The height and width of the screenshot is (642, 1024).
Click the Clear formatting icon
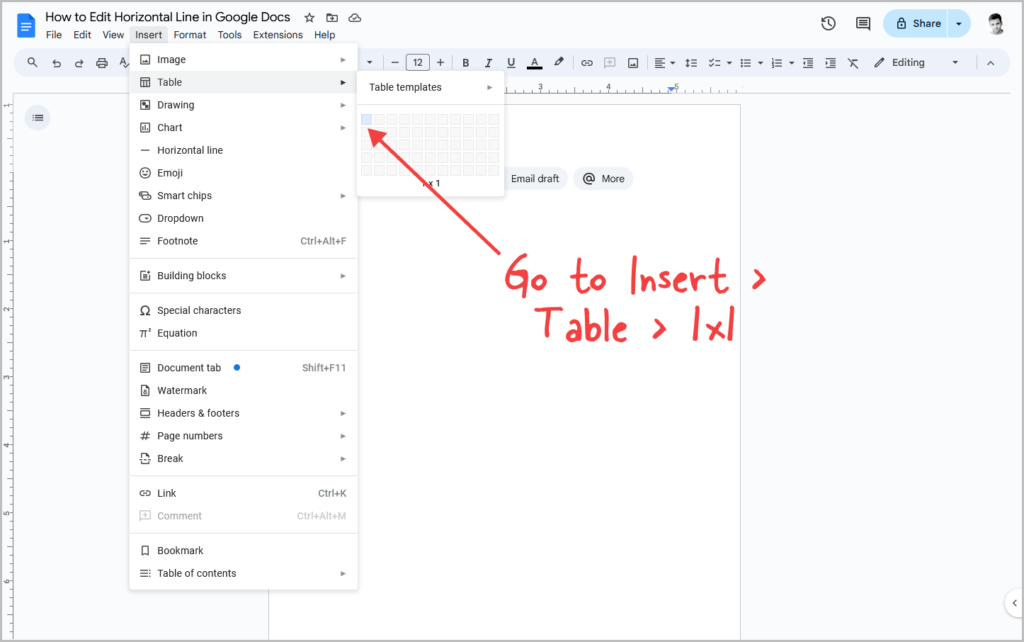point(852,62)
